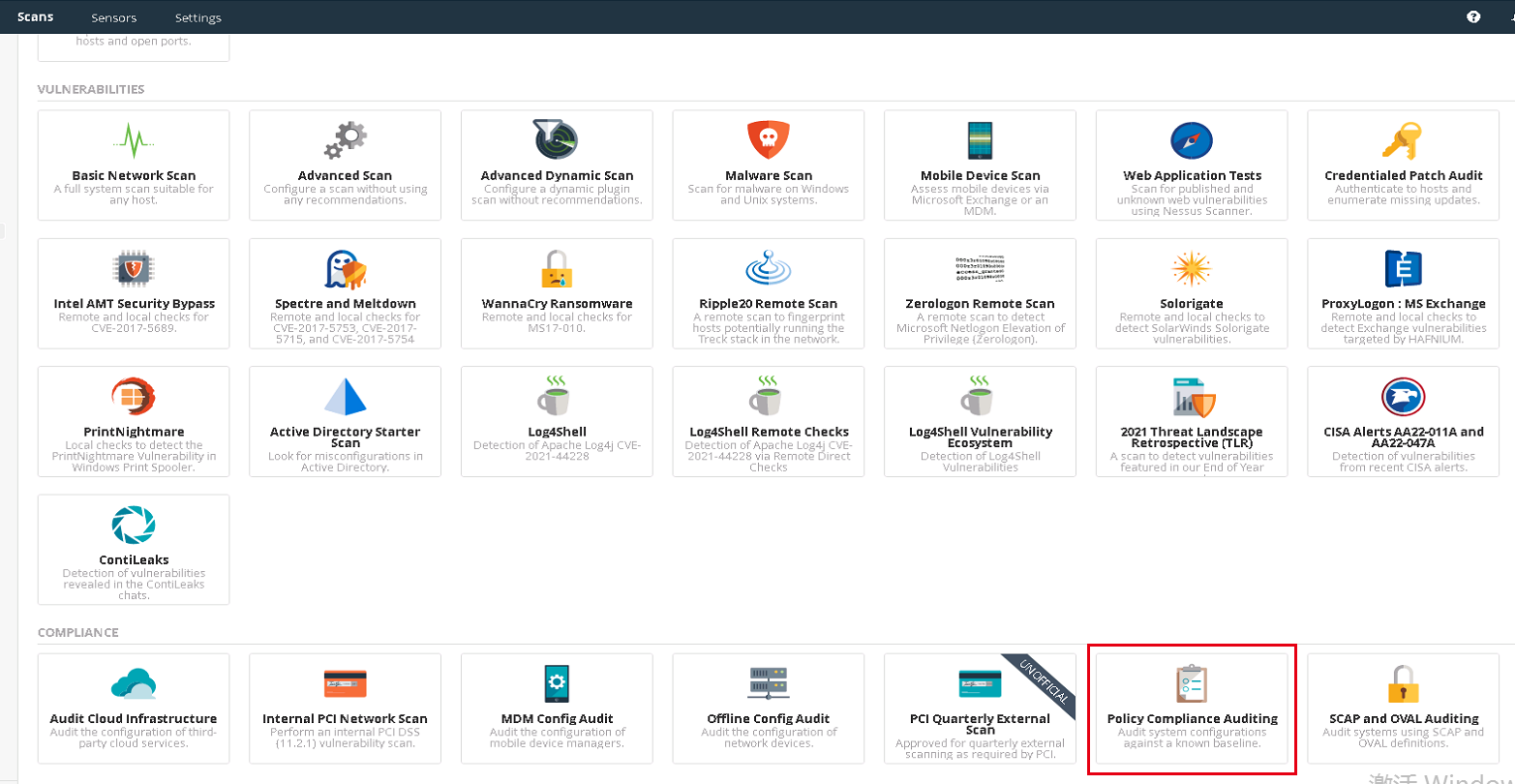
Task: Click the Advanced Scan gears icon
Action: [x=345, y=140]
